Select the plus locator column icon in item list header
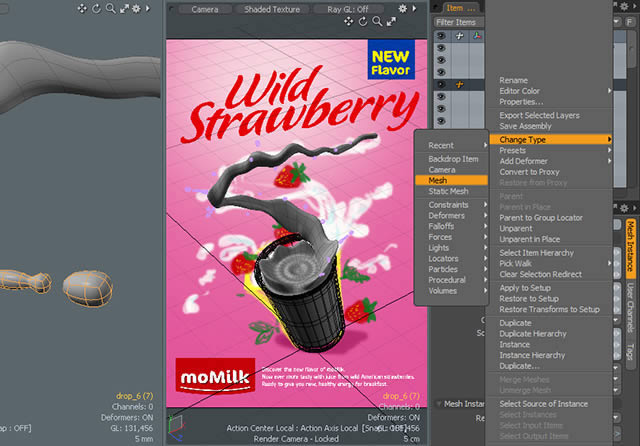Screen dimensions: 640x446 459,36
